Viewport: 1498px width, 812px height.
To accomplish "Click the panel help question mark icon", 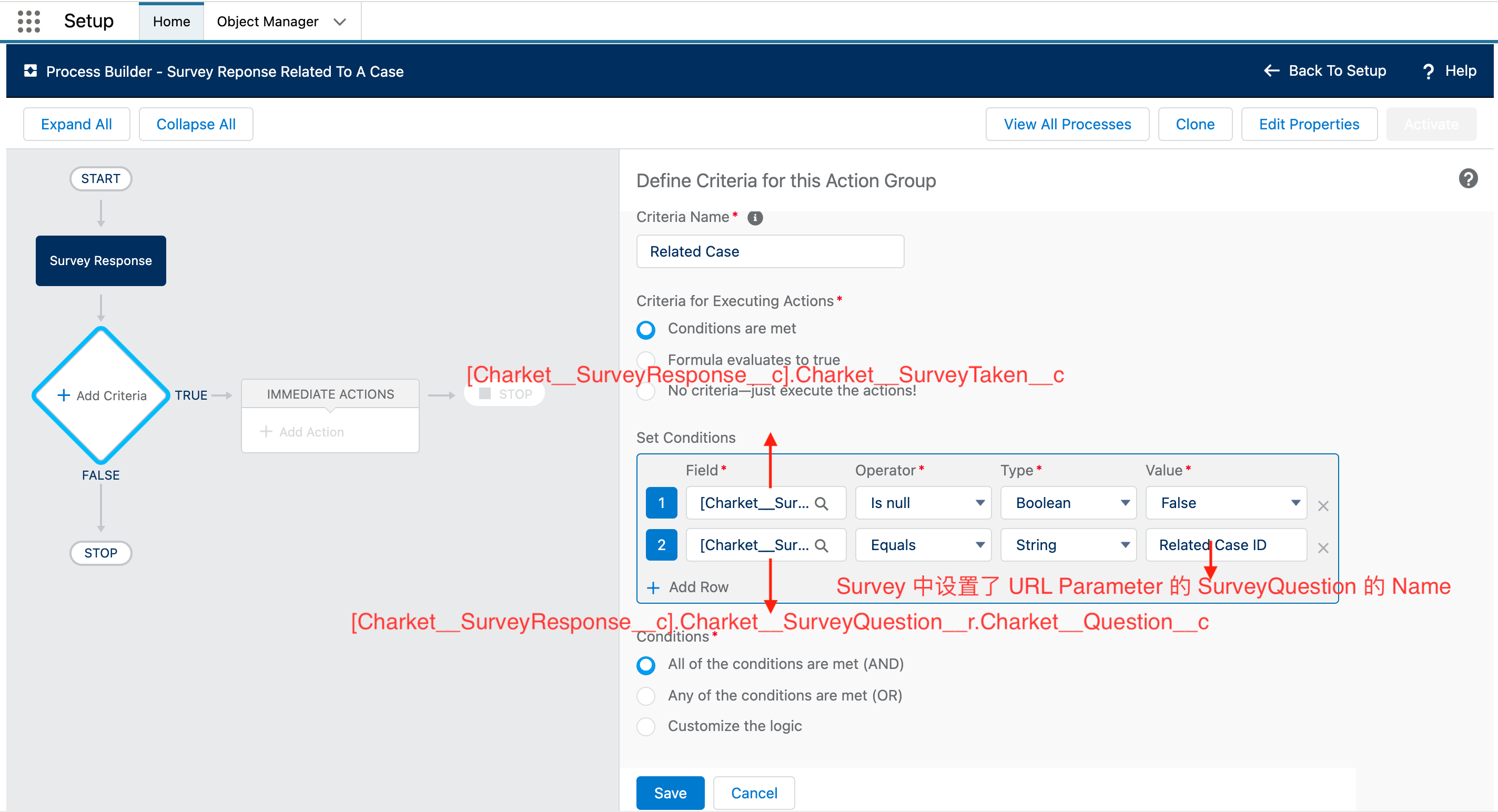I will point(1468,178).
